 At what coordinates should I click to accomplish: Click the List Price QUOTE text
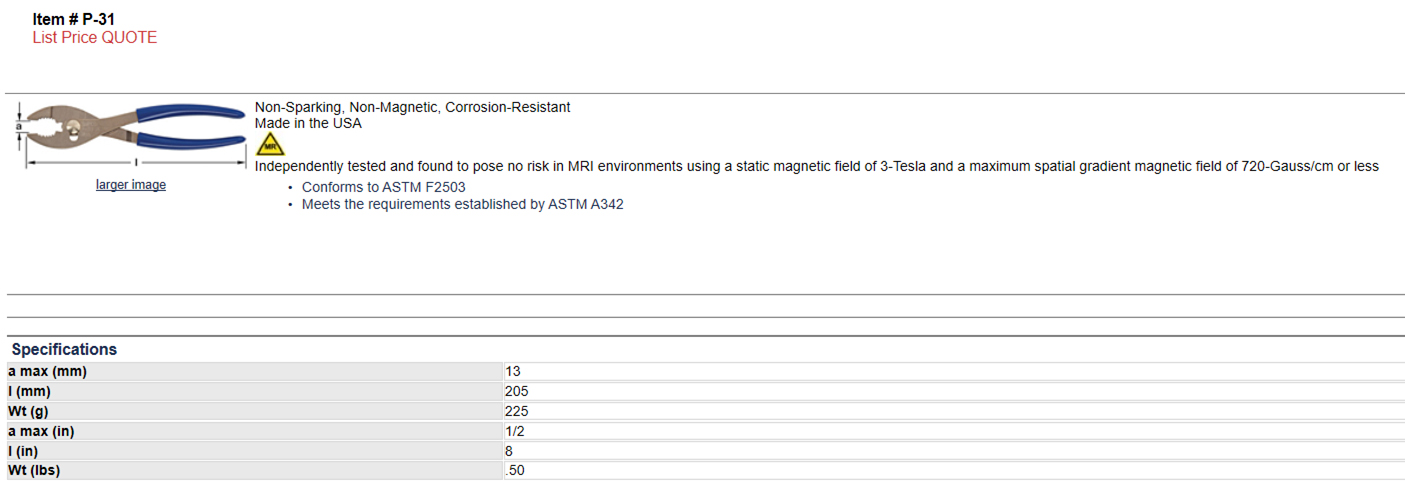click(x=95, y=38)
